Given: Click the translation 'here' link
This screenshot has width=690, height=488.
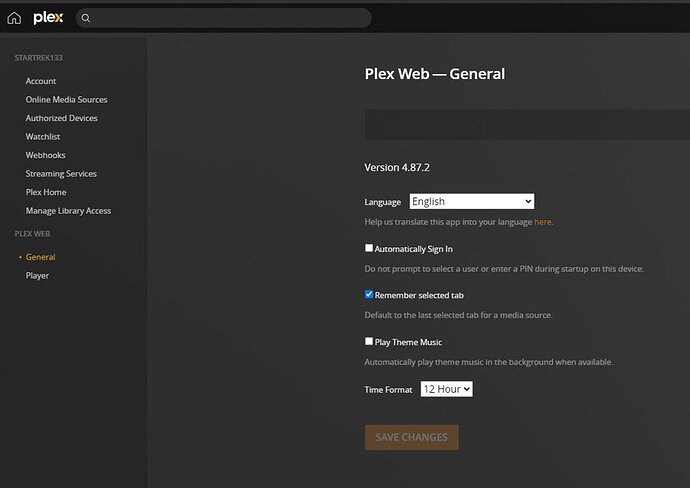Looking at the screenshot, I should point(542,222).
